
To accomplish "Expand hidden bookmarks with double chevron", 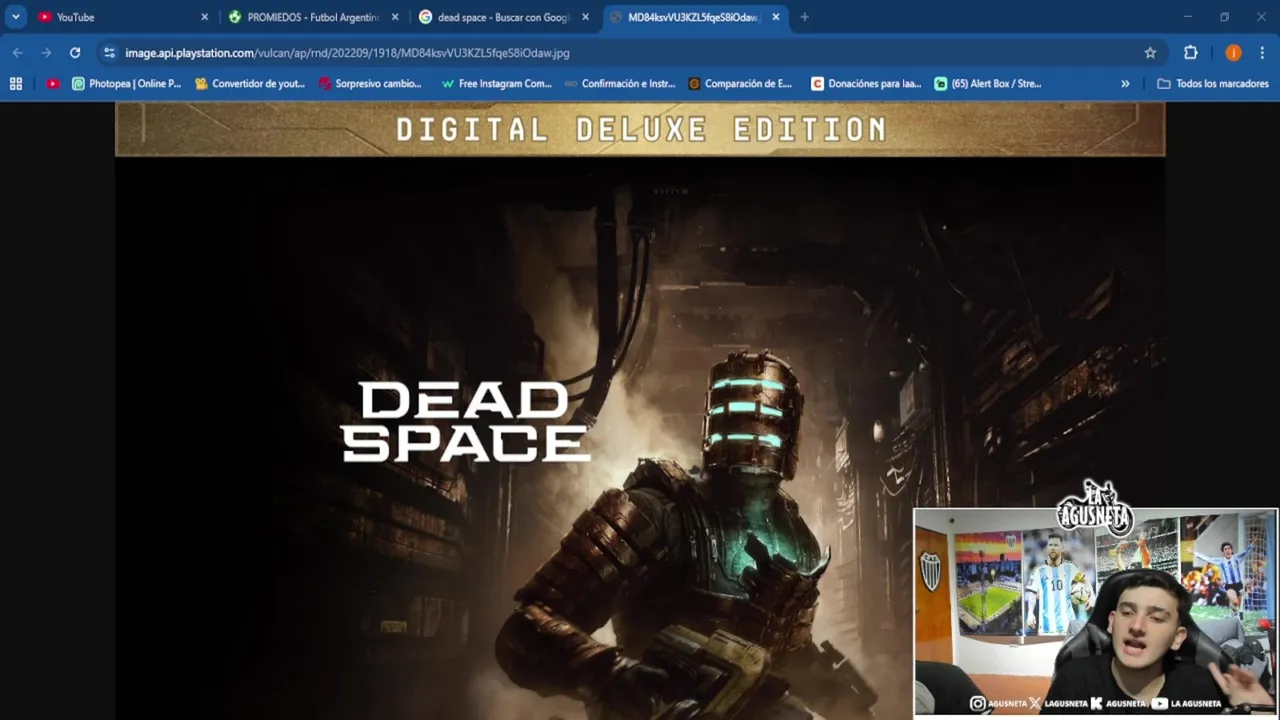I will pyautogui.click(x=1125, y=84).
